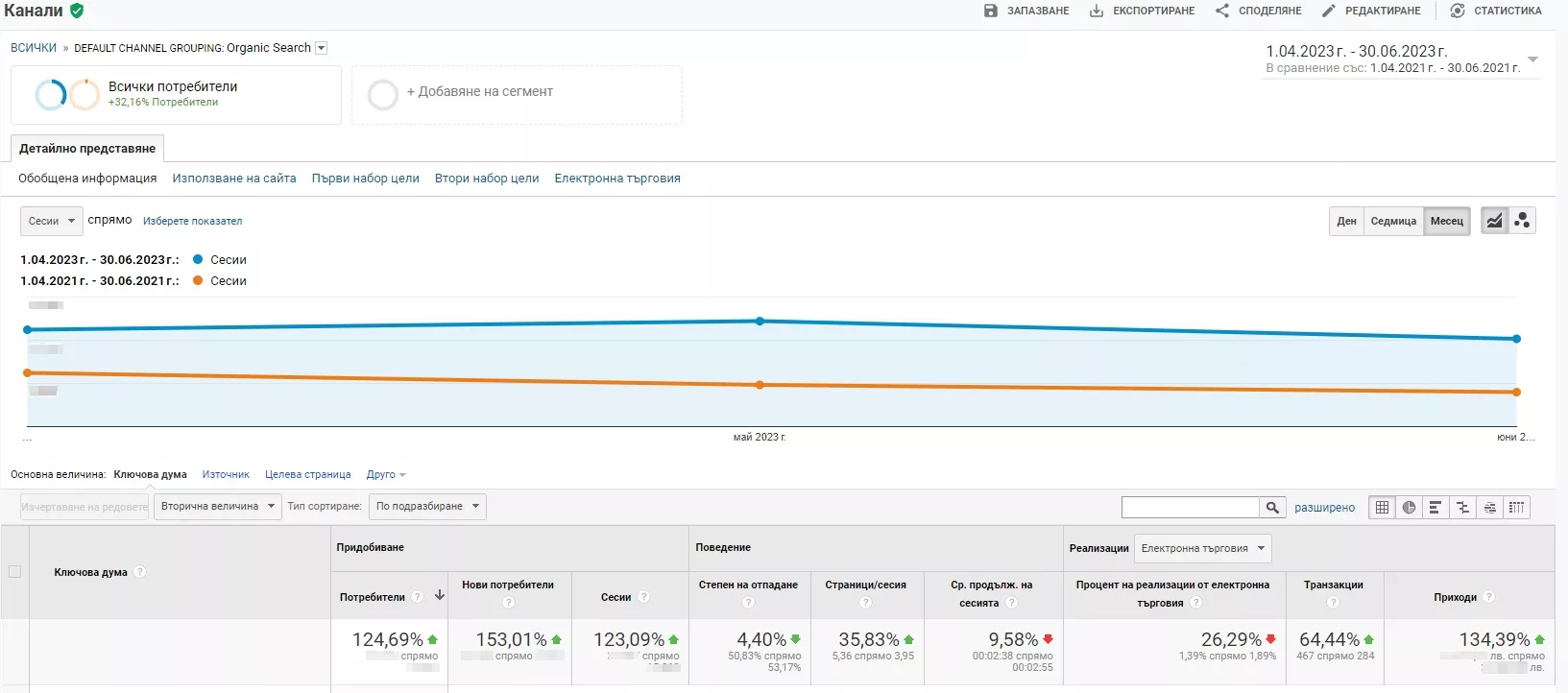Image resolution: width=1568 pixels, height=693 pixels.
Task: Click the Изчертаване на редовете button
Action: click(x=84, y=507)
